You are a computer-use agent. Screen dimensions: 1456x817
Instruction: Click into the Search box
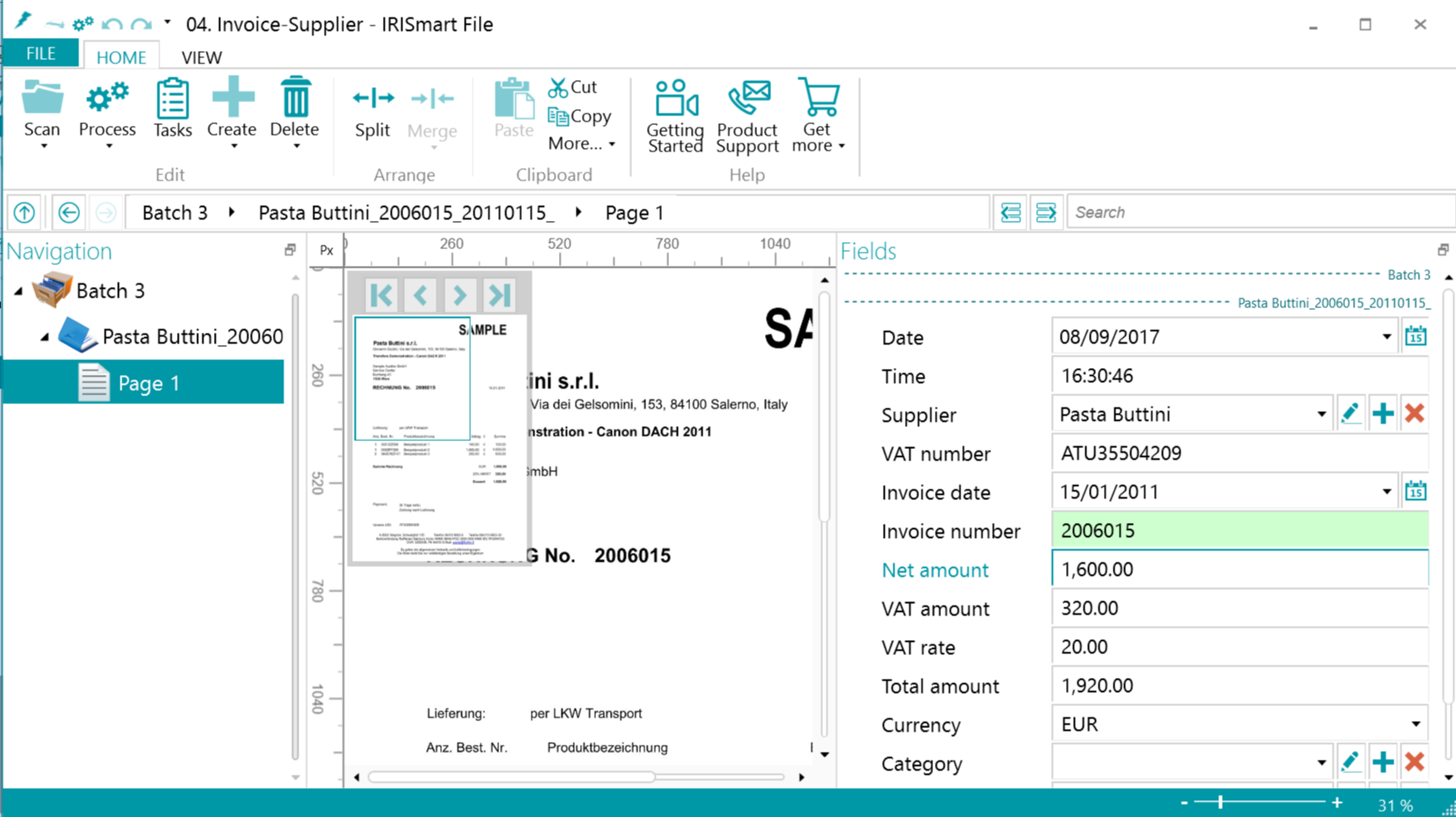click(x=1261, y=212)
